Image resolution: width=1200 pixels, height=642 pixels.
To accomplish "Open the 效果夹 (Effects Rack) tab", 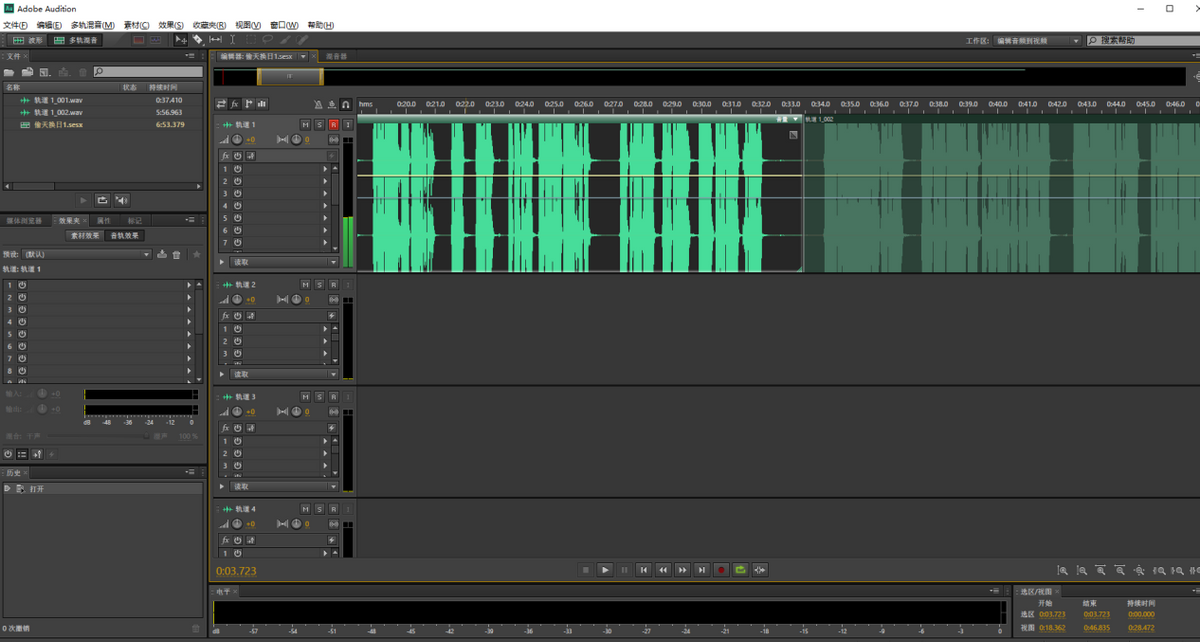I will (x=72, y=220).
